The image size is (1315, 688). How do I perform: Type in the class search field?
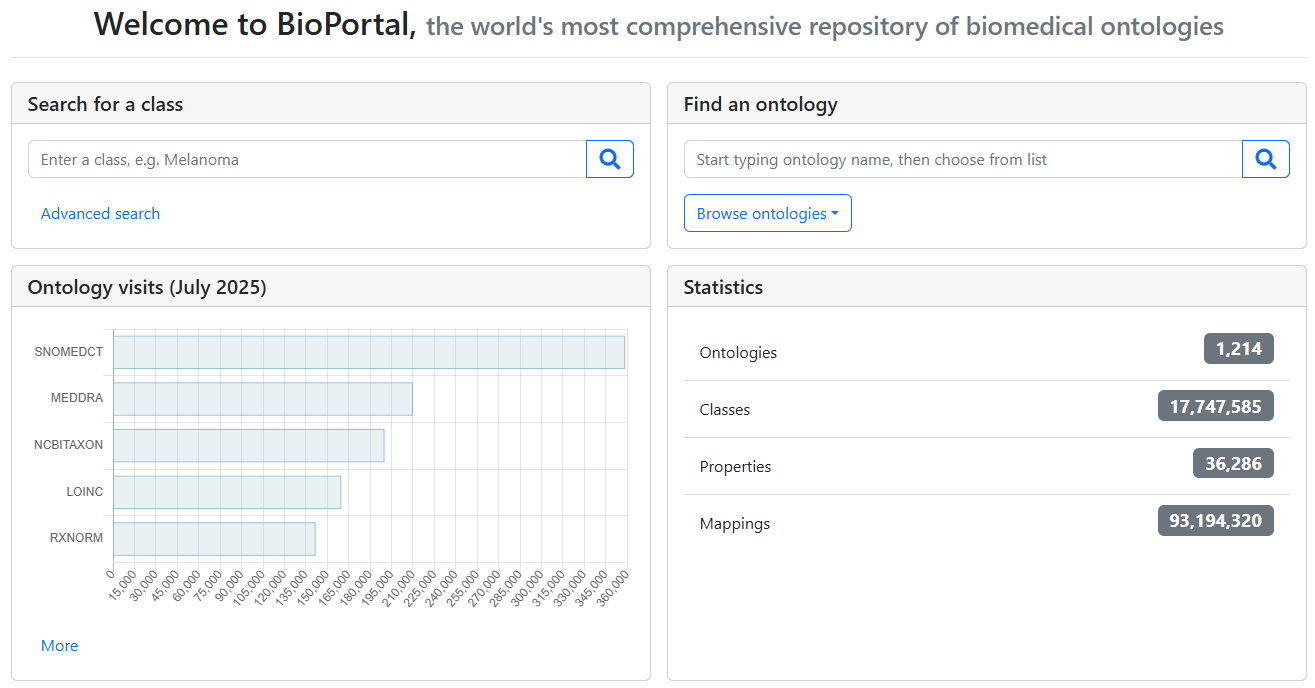pyautogui.click(x=307, y=159)
